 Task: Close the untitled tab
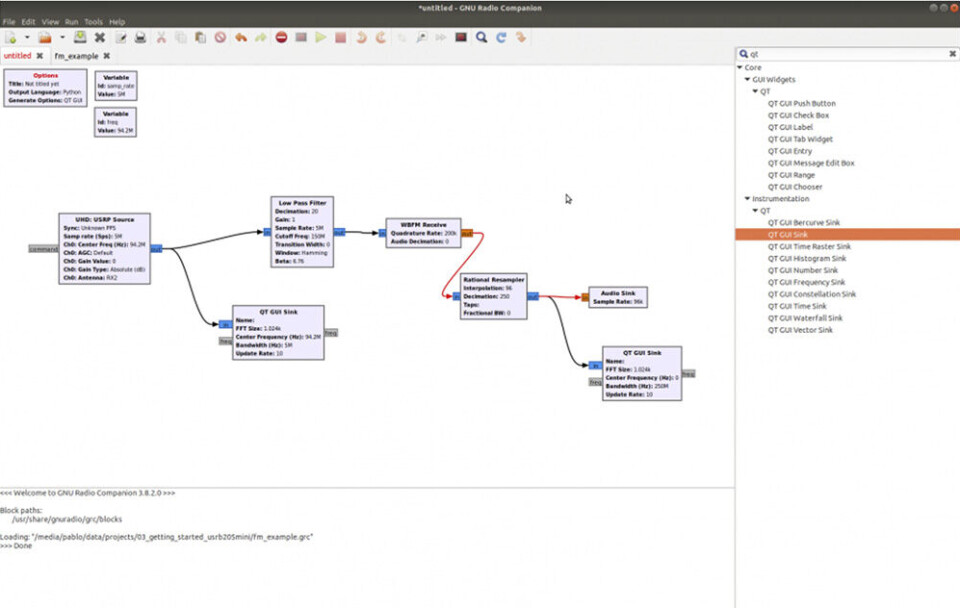[x=40, y=56]
